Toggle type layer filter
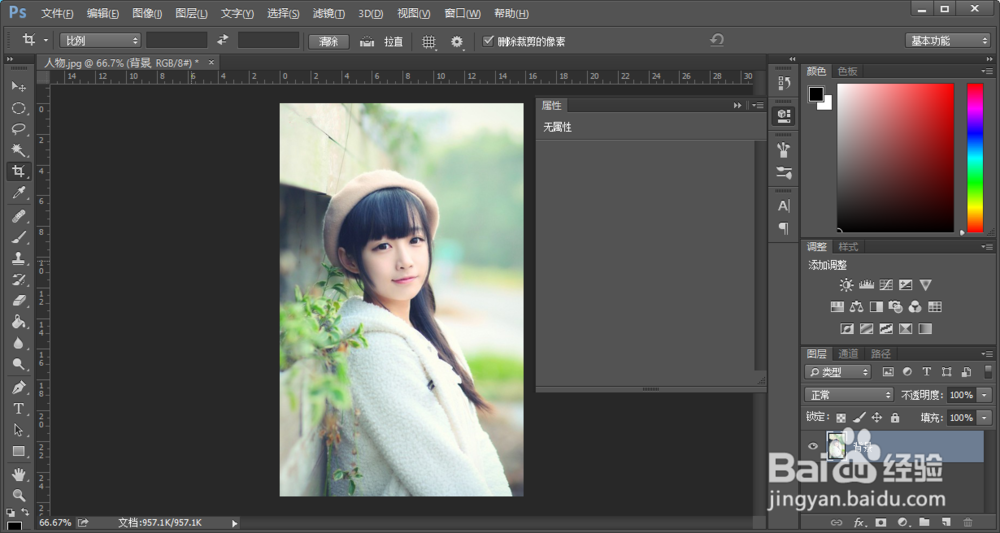Image resolution: width=1000 pixels, height=533 pixels. tap(927, 372)
